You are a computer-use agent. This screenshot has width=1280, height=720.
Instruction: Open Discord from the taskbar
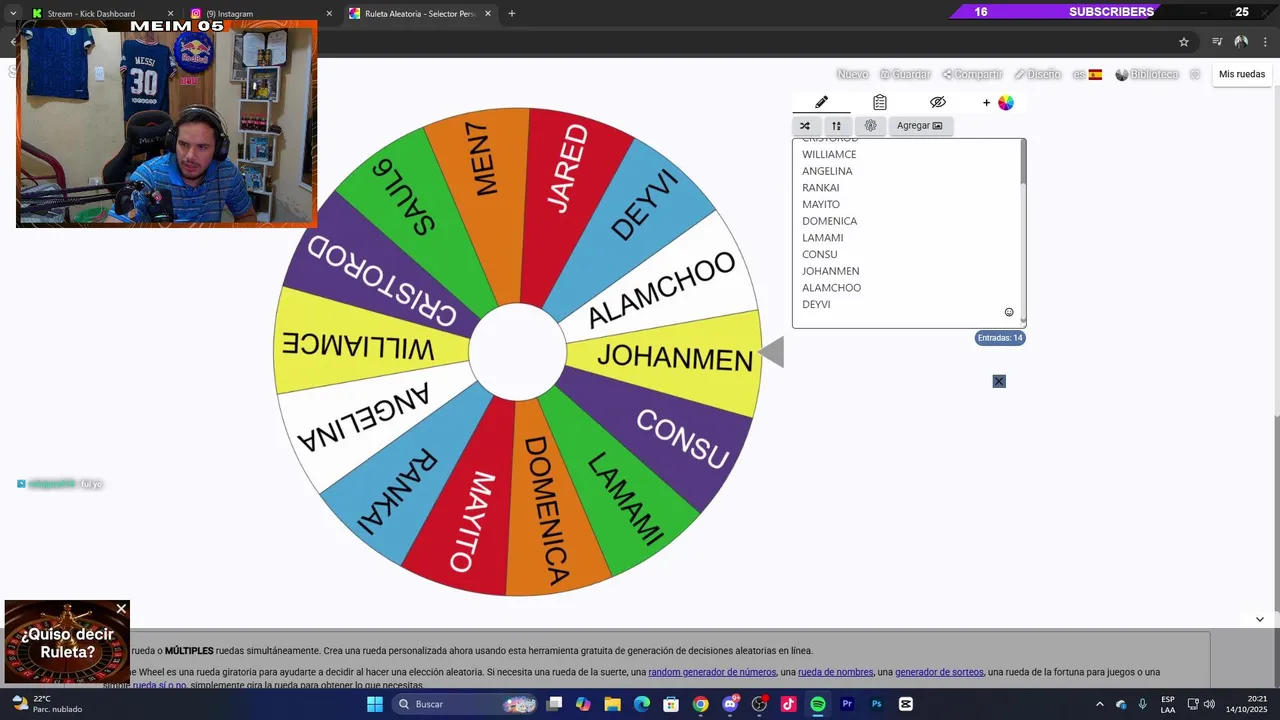730,704
